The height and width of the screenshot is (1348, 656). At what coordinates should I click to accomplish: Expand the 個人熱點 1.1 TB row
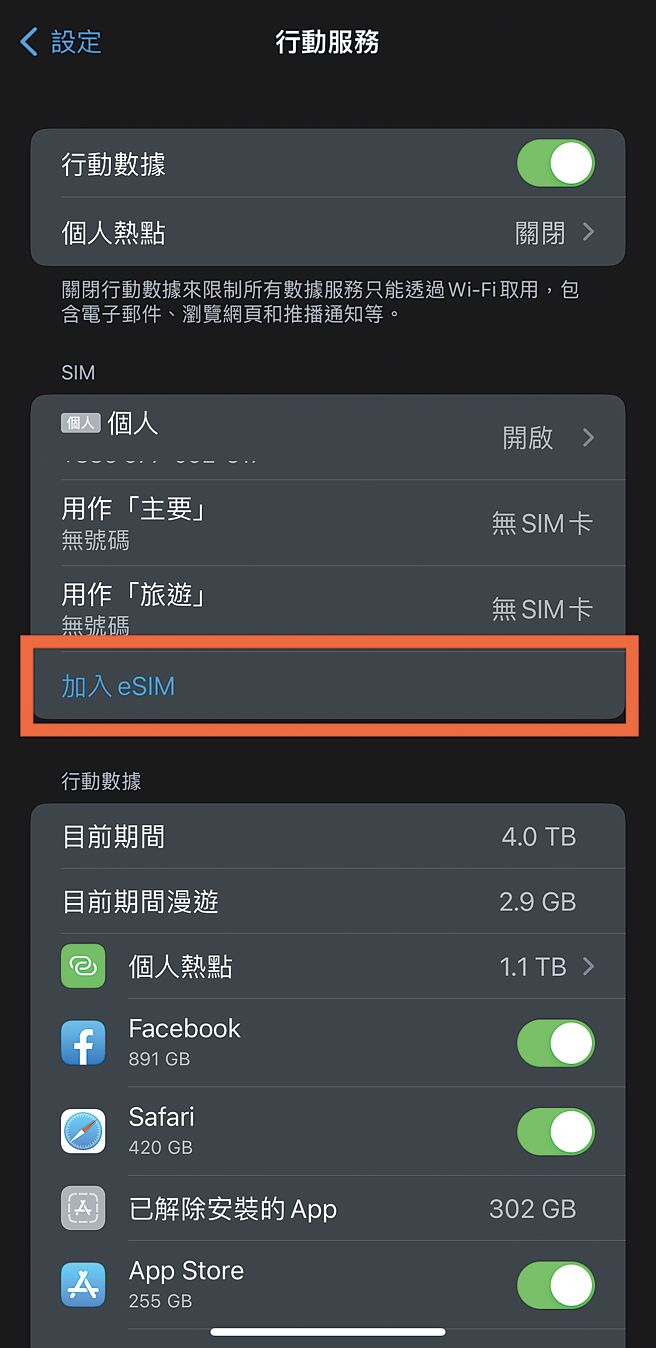[x=589, y=966]
